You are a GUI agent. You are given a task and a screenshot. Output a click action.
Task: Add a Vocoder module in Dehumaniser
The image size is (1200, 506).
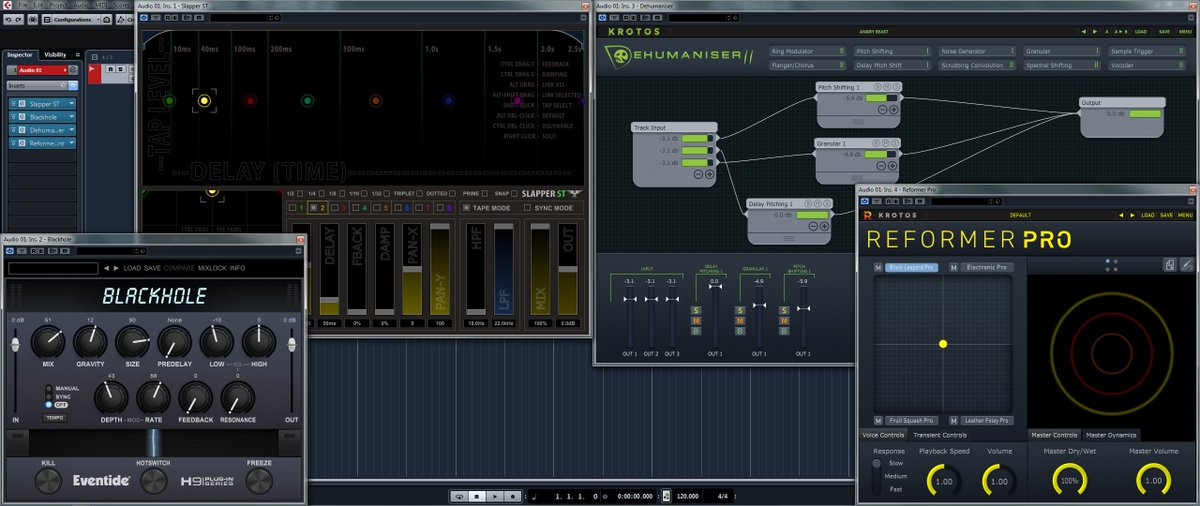click(x=1148, y=65)
